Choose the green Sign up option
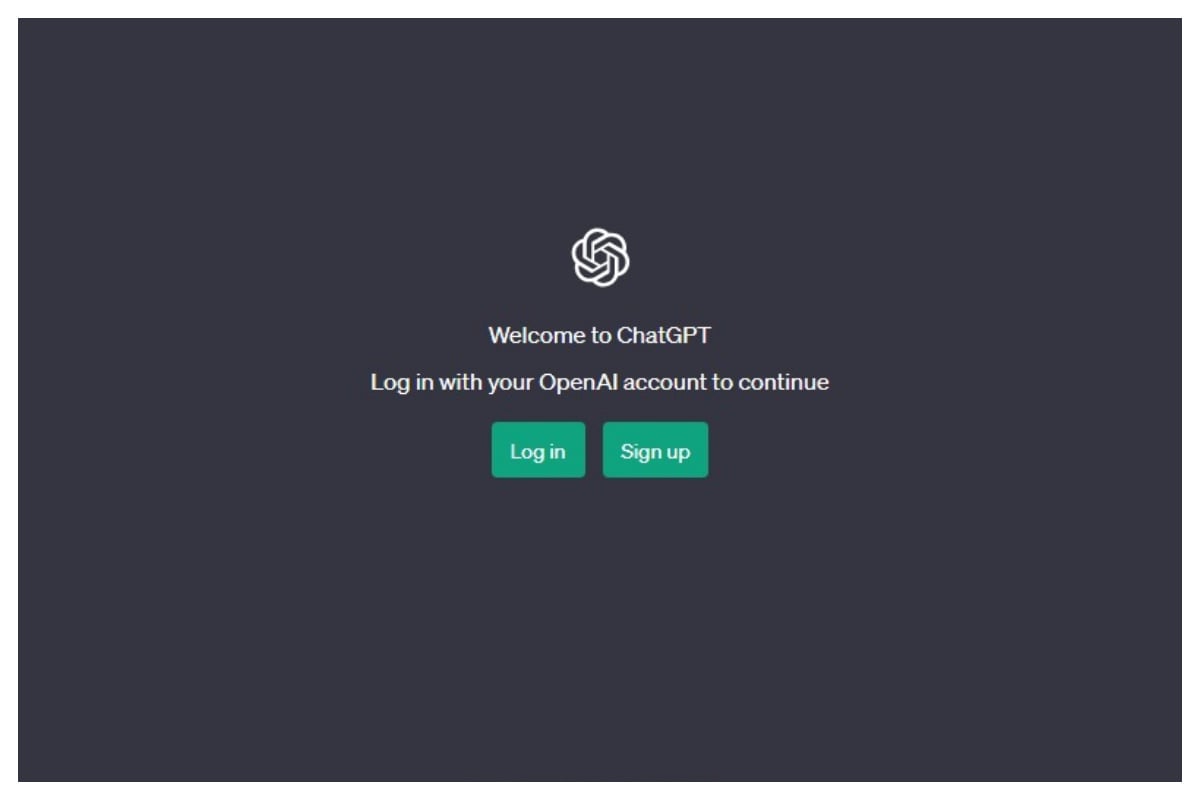The width and height of the screenshot is (1200, 800). tap(655, 450)
